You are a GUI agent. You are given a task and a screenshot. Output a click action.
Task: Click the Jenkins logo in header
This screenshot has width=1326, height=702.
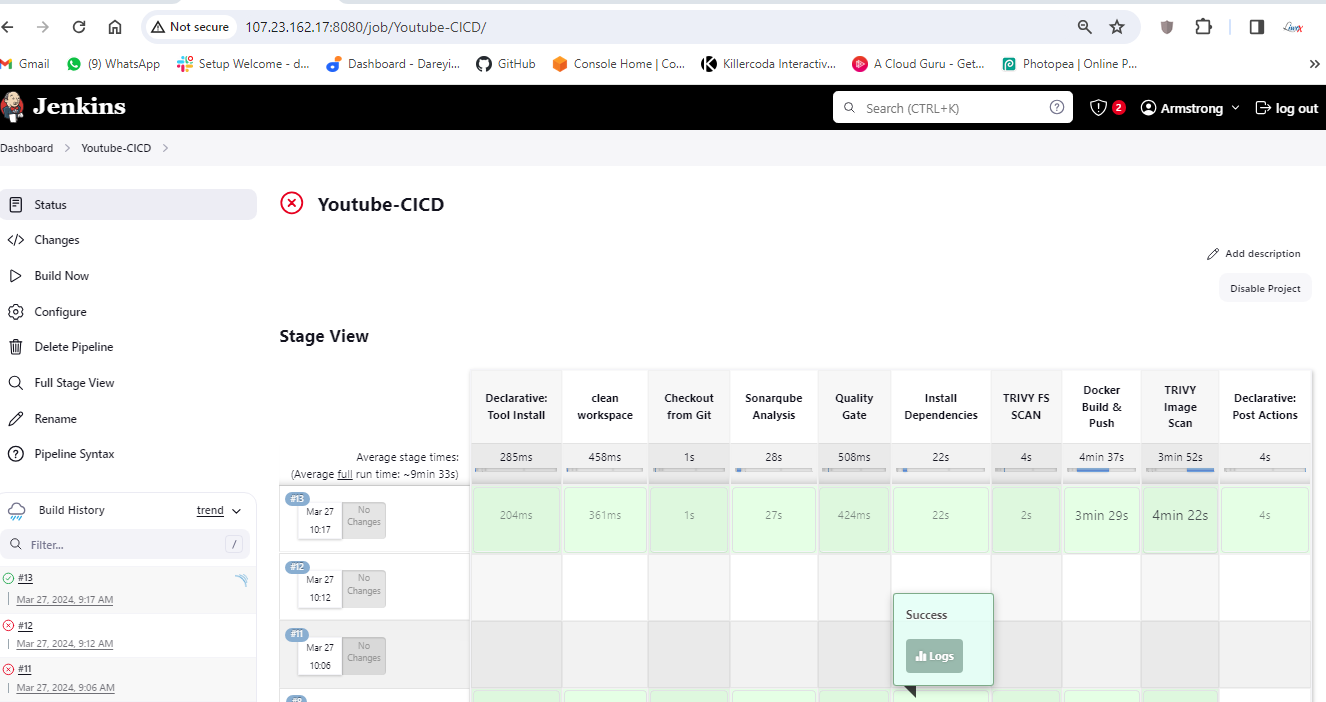coord(64,107)
